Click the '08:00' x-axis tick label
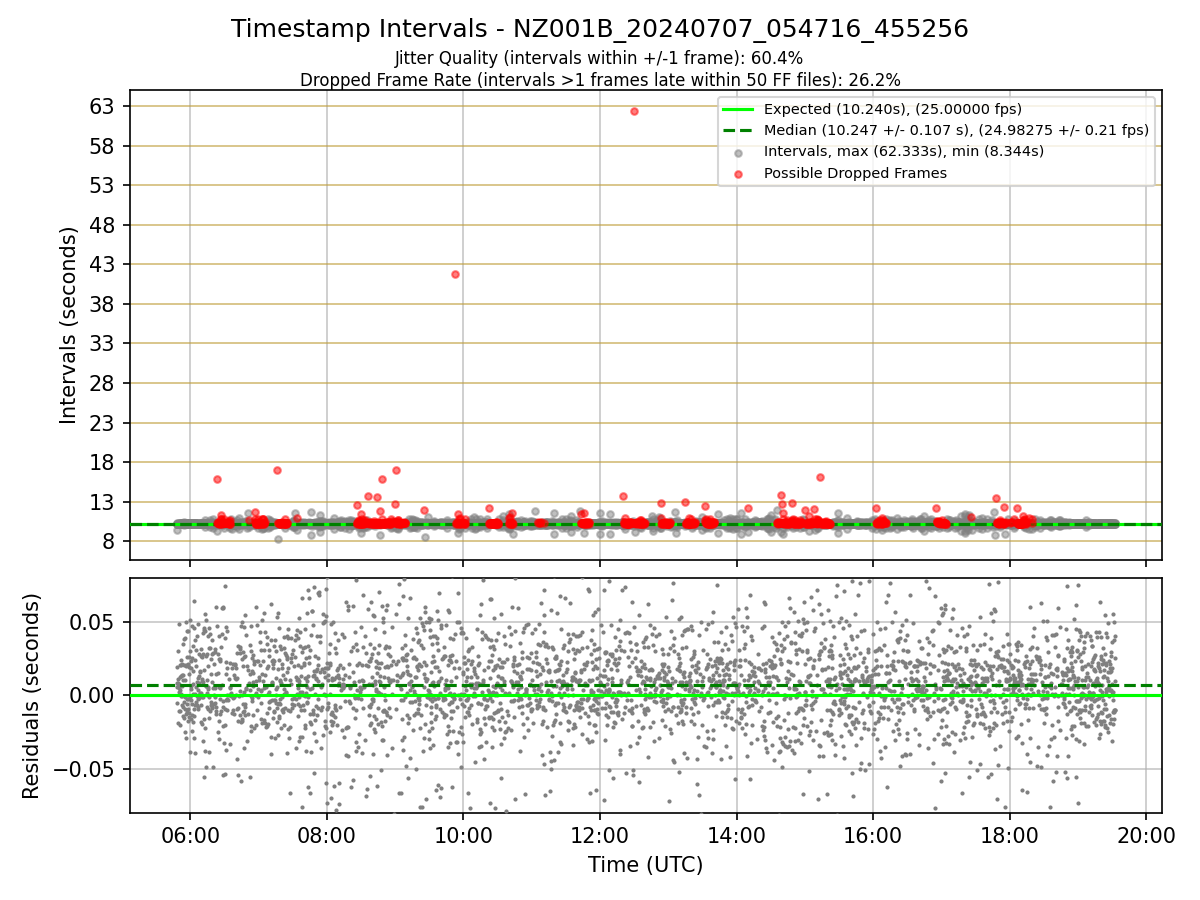This screenshot has width=1200, height=900. (326, 833)
